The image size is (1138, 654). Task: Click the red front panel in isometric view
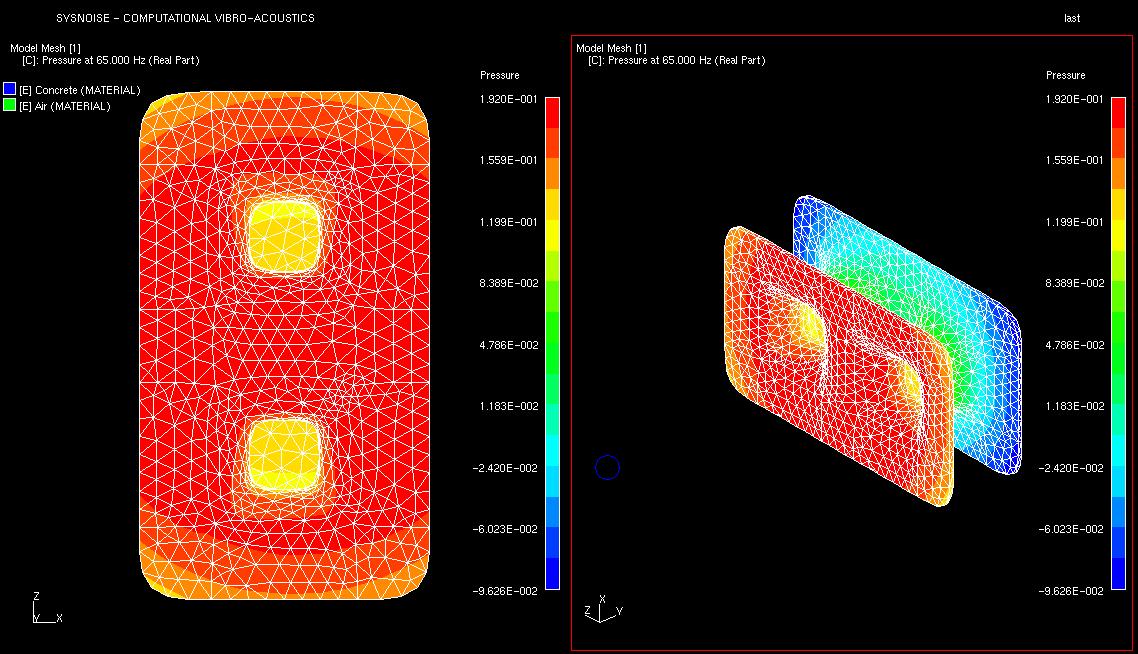click(x=838, y=367)
